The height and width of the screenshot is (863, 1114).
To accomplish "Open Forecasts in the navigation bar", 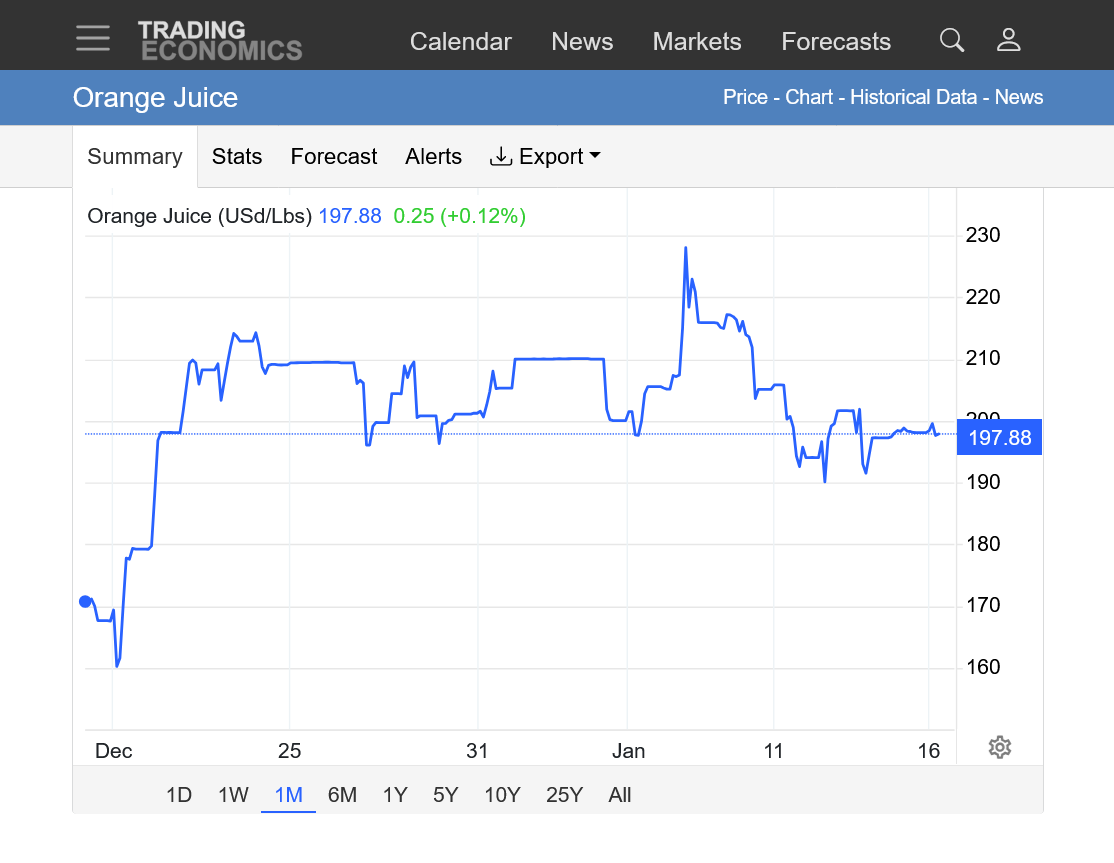I will 836,42.
